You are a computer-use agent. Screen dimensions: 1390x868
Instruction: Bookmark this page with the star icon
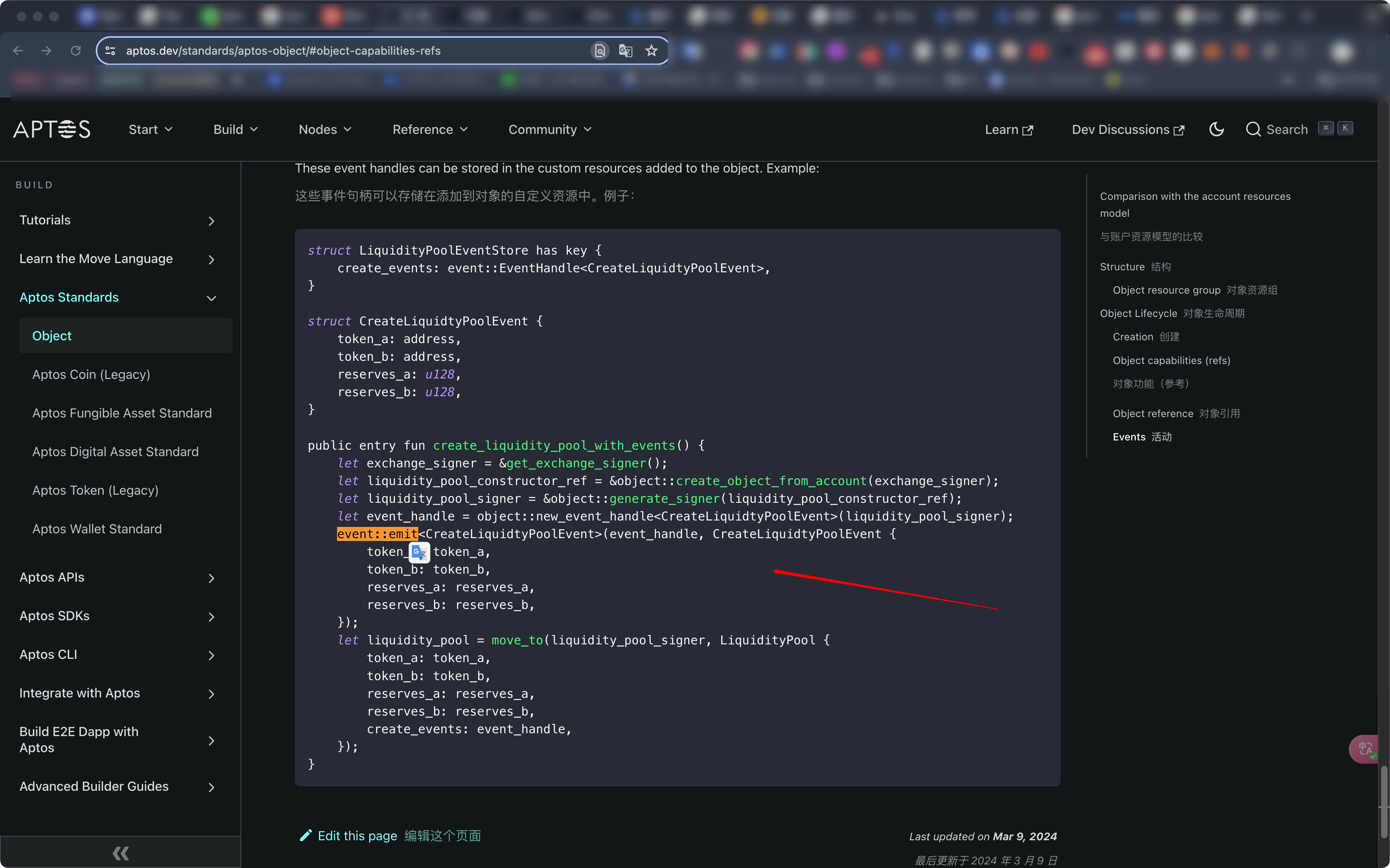[652, 51]
